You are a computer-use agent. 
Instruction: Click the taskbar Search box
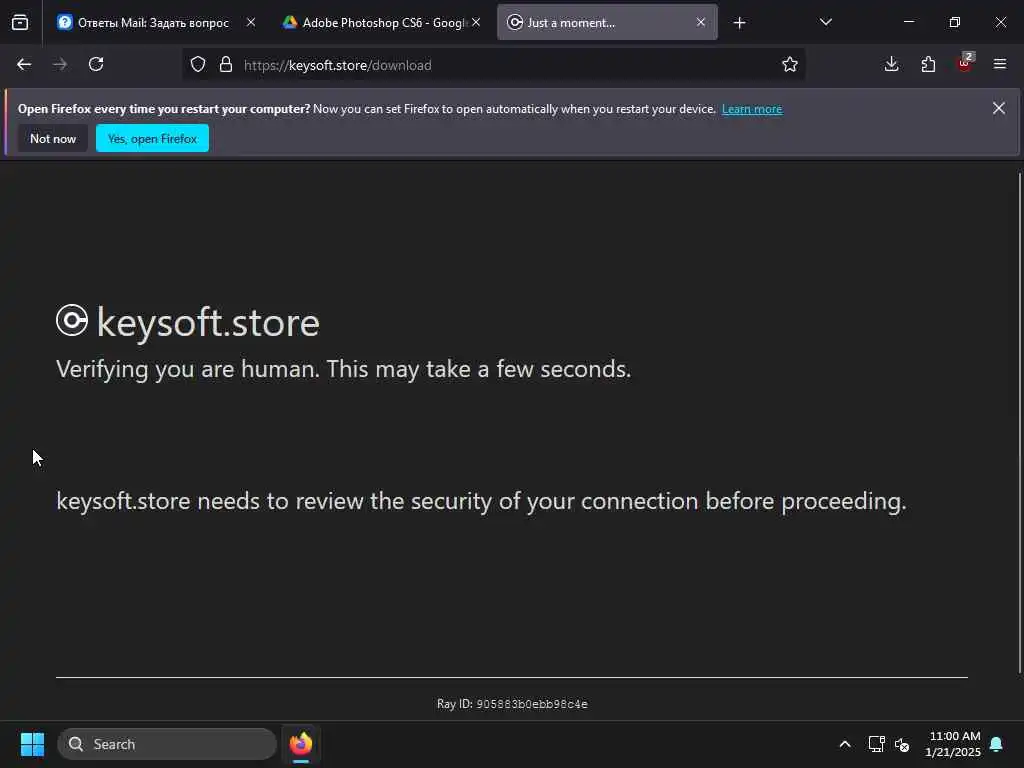coord(167,744)
